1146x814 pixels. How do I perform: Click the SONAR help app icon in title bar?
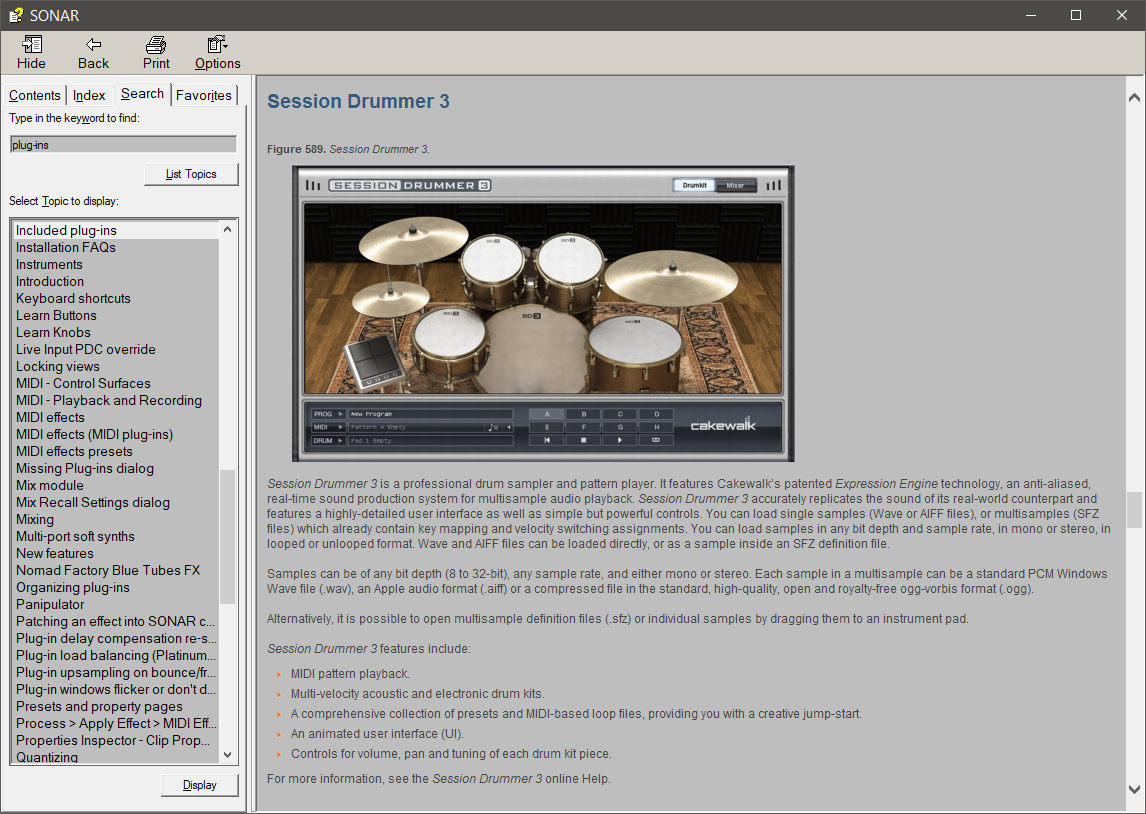[15, 15]
